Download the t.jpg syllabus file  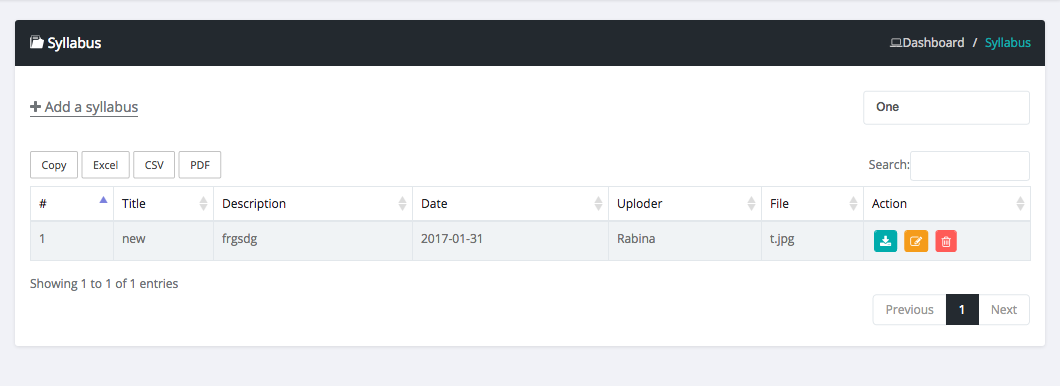pos(885,241)
